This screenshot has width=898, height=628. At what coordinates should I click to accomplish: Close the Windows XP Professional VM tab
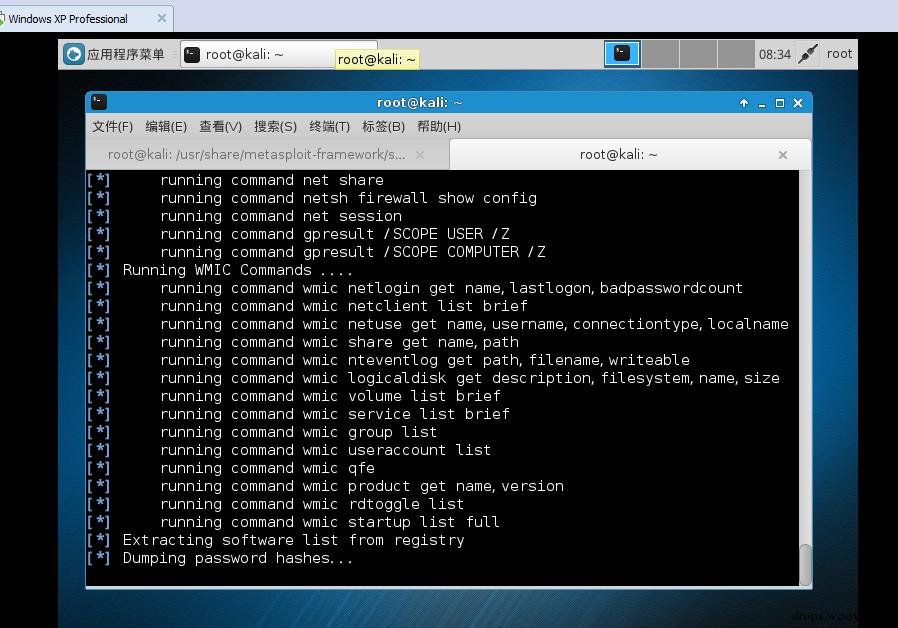162,18
